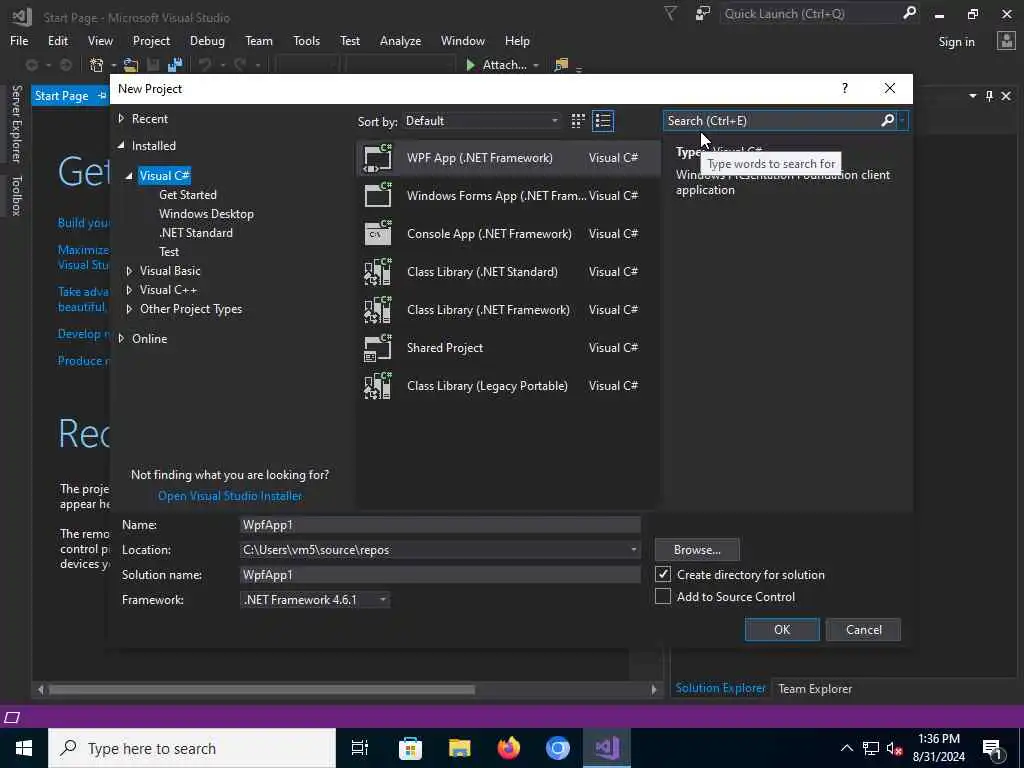Open Microsoft Store from the taskbar

point(410,748)
